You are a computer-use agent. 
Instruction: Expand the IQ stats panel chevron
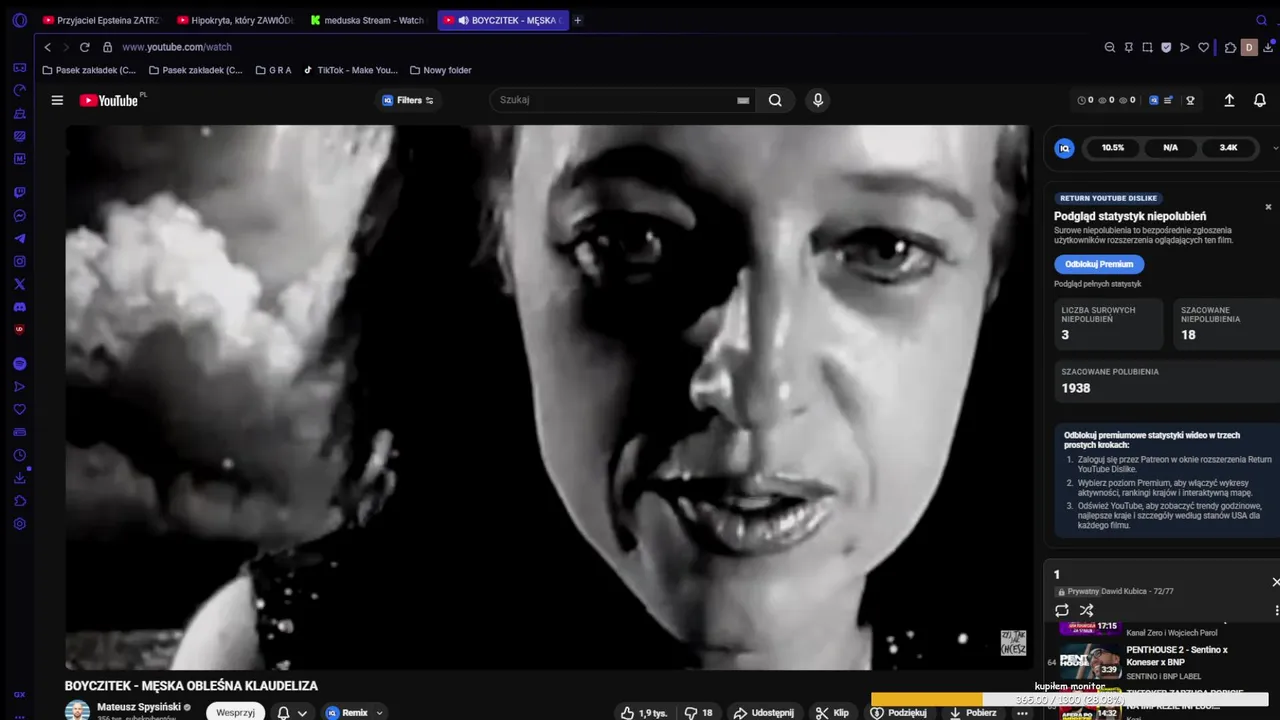coord(1275,148)
